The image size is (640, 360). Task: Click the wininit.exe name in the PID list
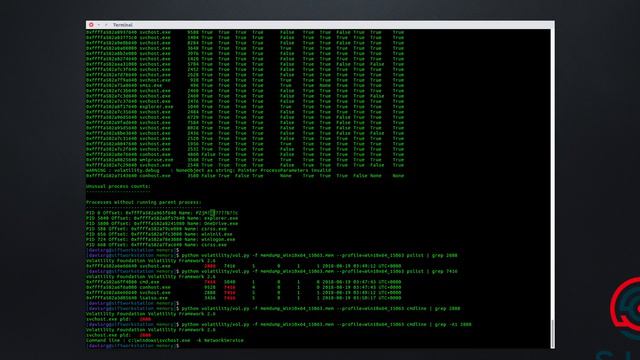[x=216, y=234]
